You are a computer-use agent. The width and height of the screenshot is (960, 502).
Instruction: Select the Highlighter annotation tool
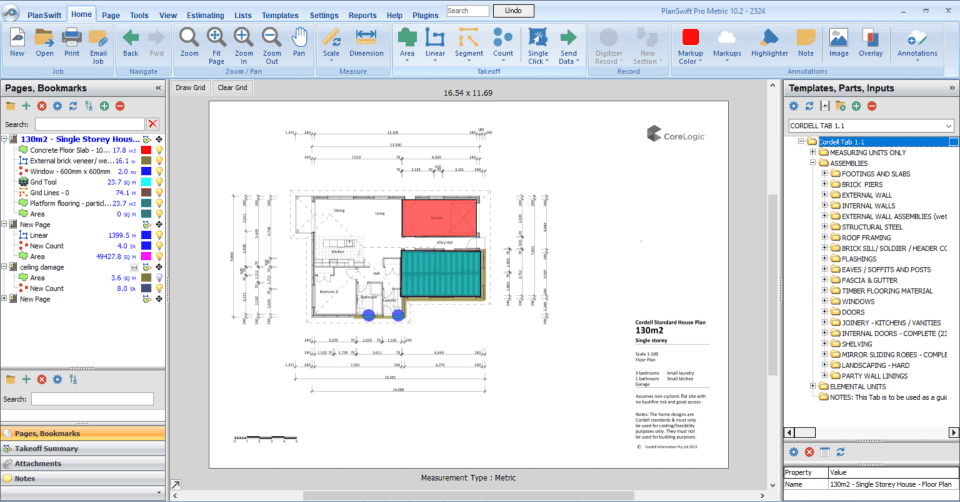point(770,43)
